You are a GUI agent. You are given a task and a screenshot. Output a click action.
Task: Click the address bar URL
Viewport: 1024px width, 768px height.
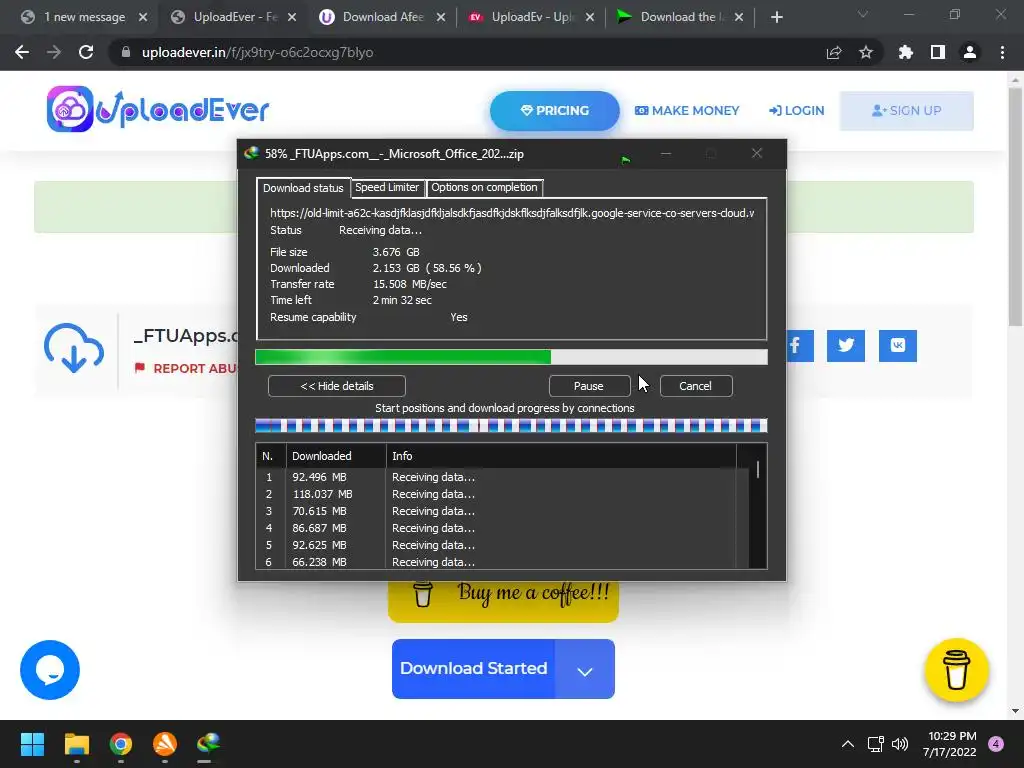(x=257, y=52)
